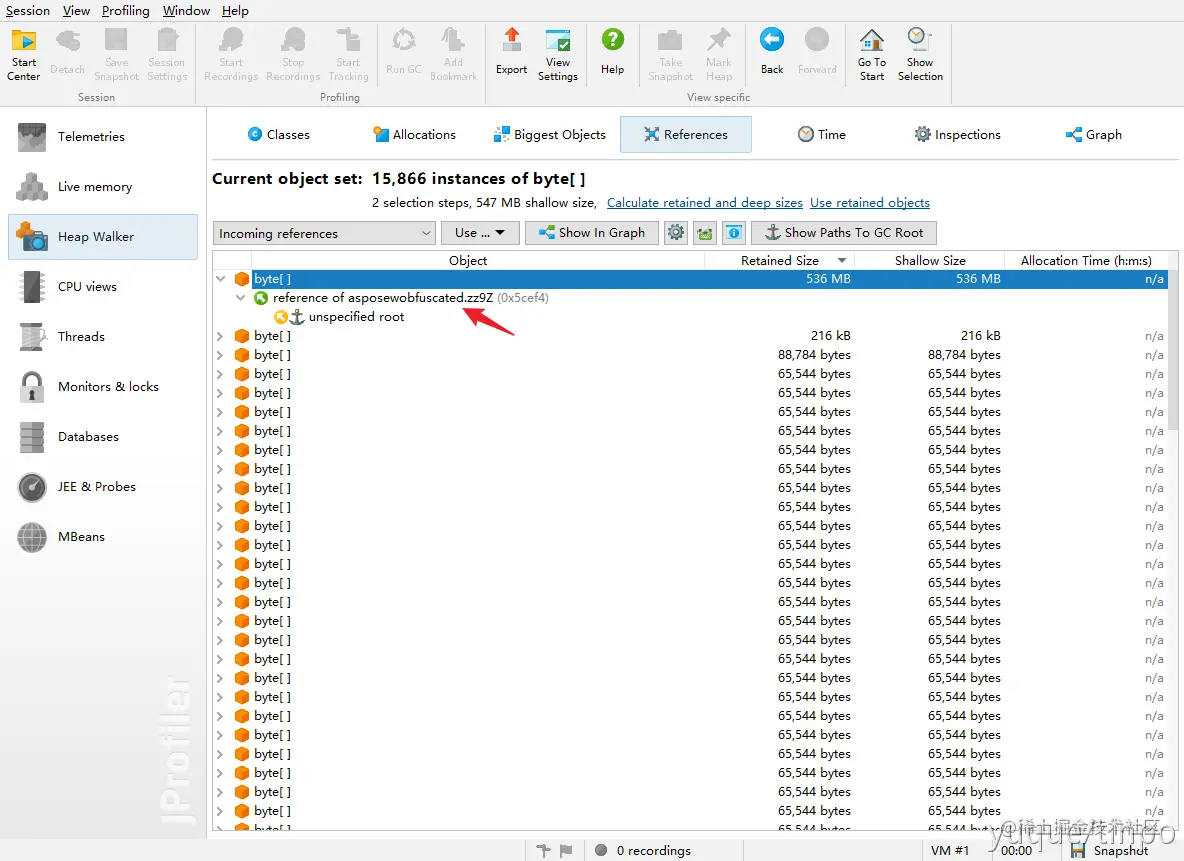Viewport: 1184px width, 861px height.
Task: Click the Shallow Size column header
Action: 930,261
